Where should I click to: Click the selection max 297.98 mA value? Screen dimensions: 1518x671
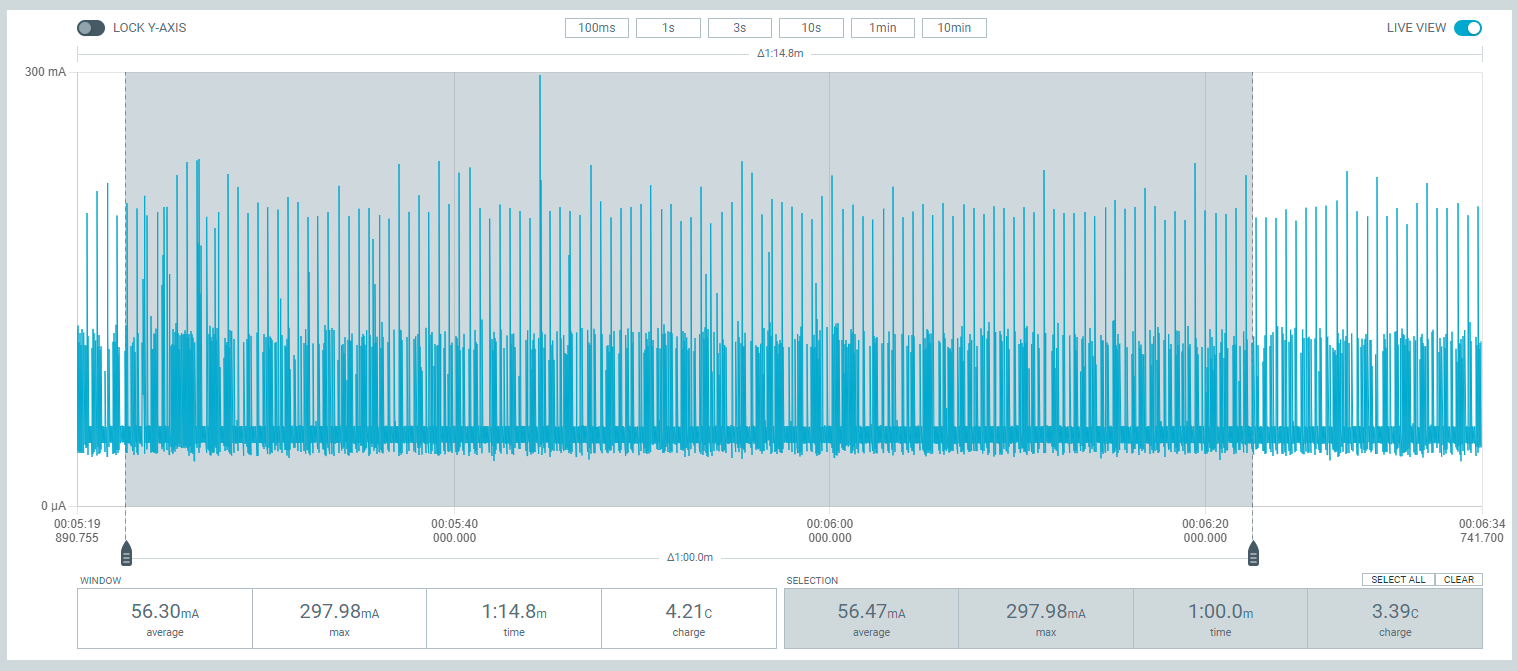(1046, 613)
